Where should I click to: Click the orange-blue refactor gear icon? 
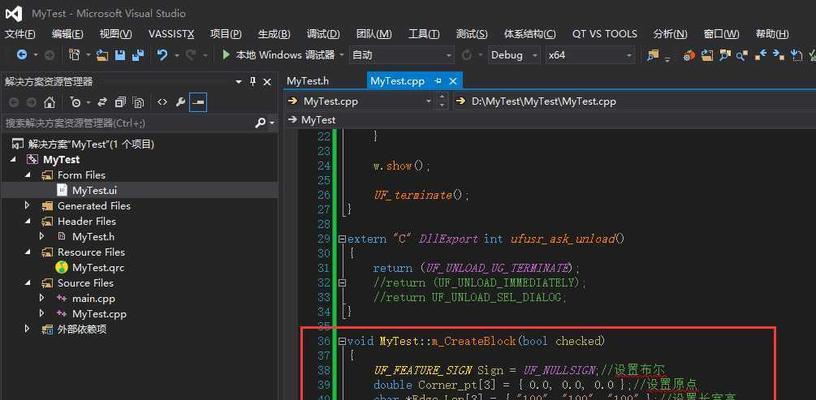(x=689, y=55)
